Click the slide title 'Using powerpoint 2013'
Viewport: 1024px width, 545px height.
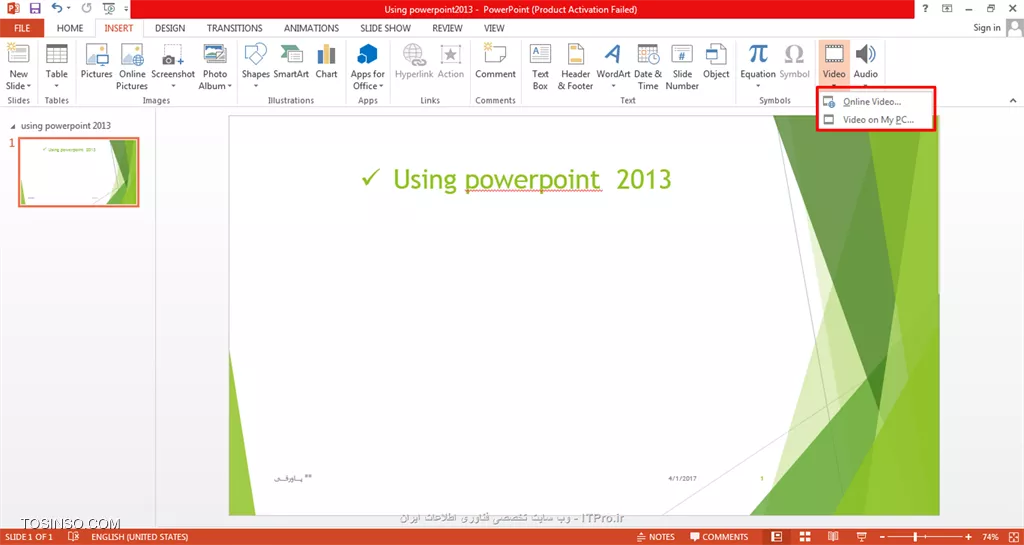tap(532, 179)
